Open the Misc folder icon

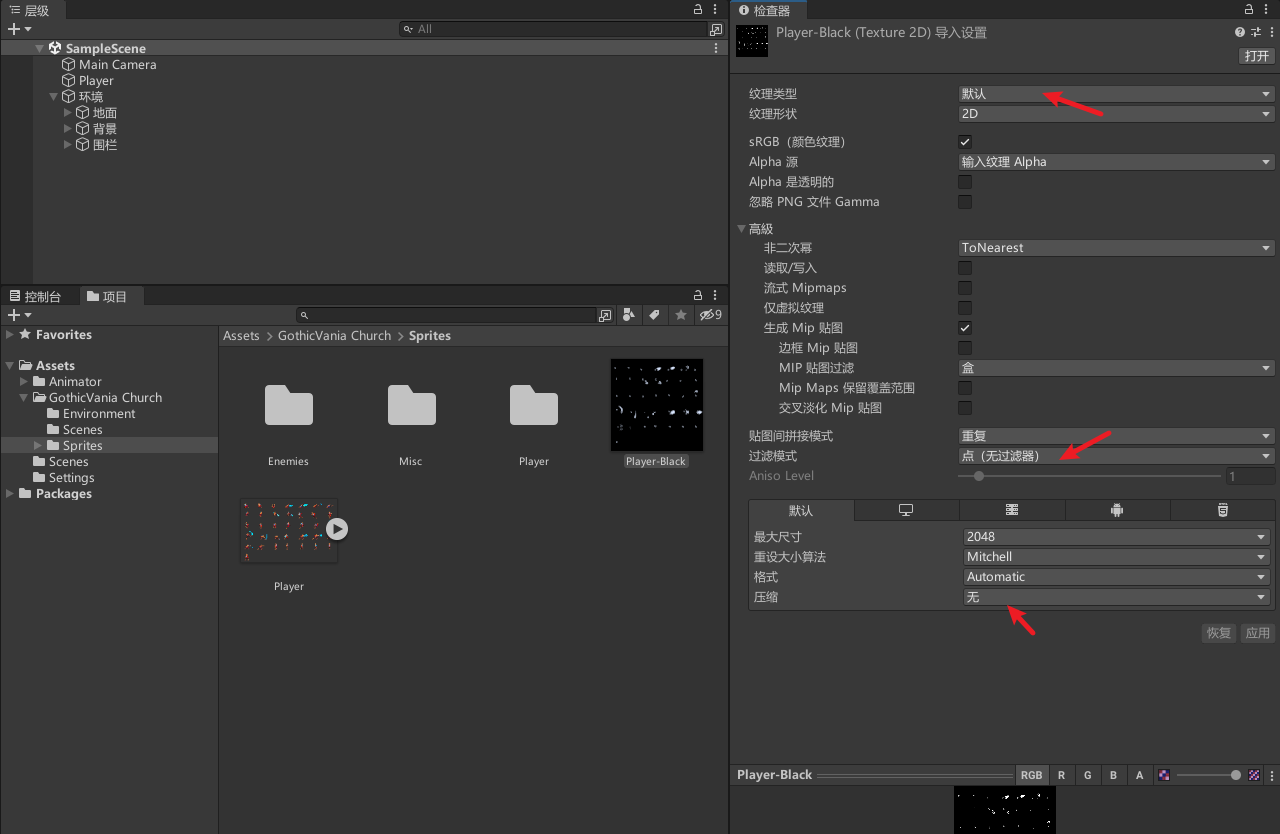point(412,405)
